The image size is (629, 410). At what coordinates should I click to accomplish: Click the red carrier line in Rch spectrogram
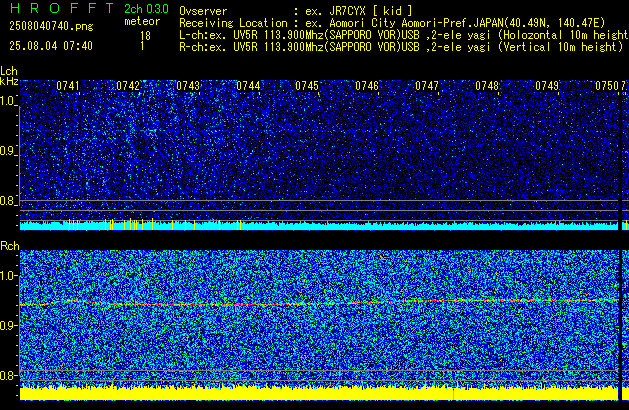[x=319, y=302]
